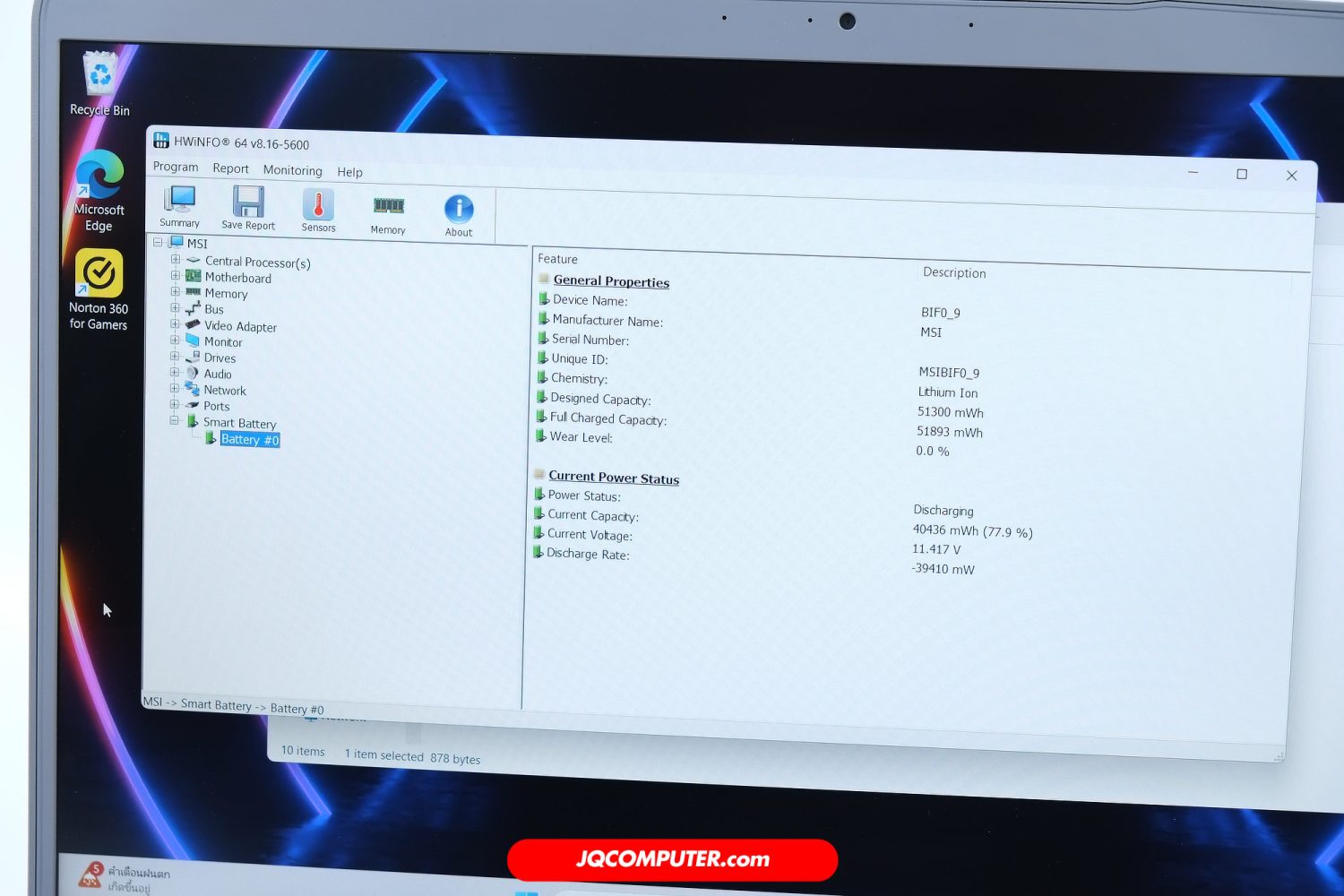
Task: Expand the Memory tree node
Action: pyautogui.click(x=176, y=291)
